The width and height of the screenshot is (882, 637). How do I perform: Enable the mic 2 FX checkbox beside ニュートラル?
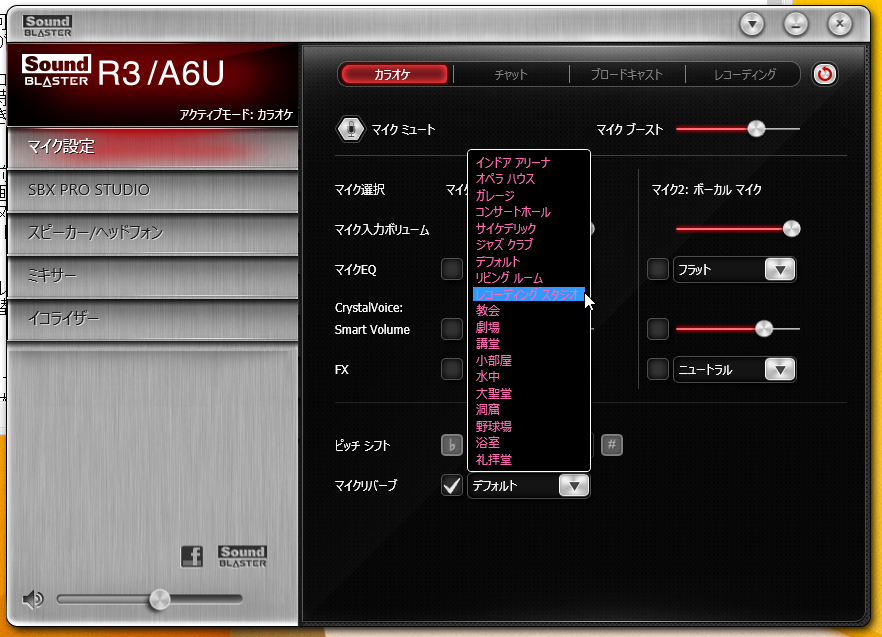tap(658, 370)
